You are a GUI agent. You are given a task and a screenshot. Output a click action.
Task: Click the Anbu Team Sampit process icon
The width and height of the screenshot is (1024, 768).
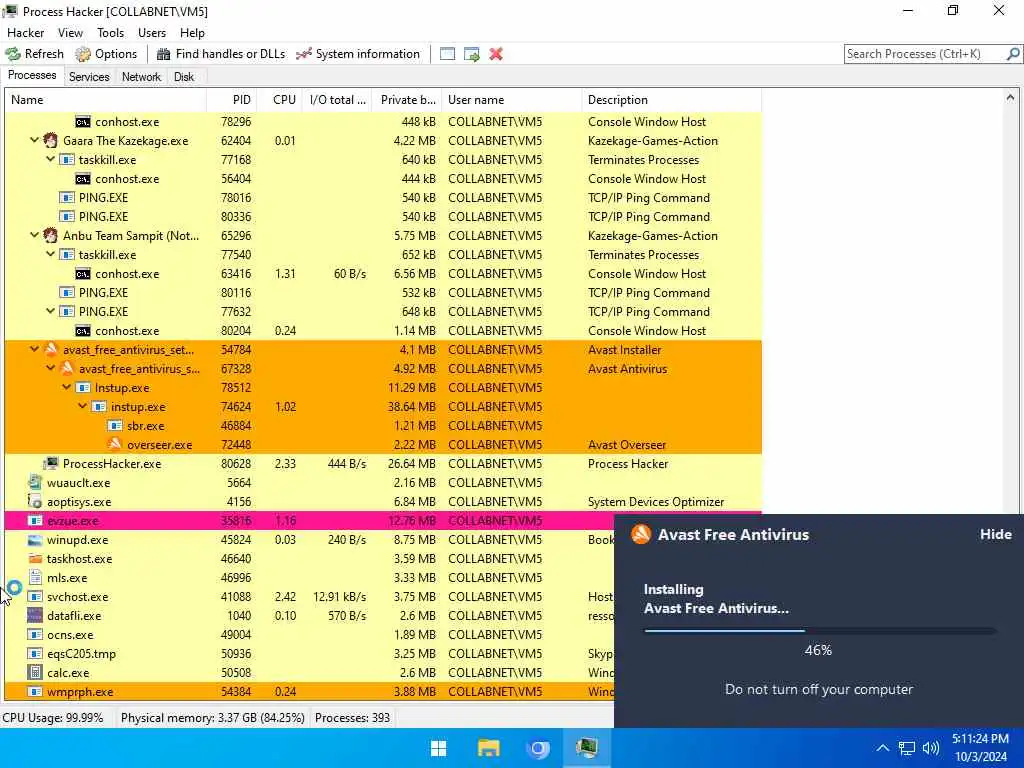tap(50, 236)
